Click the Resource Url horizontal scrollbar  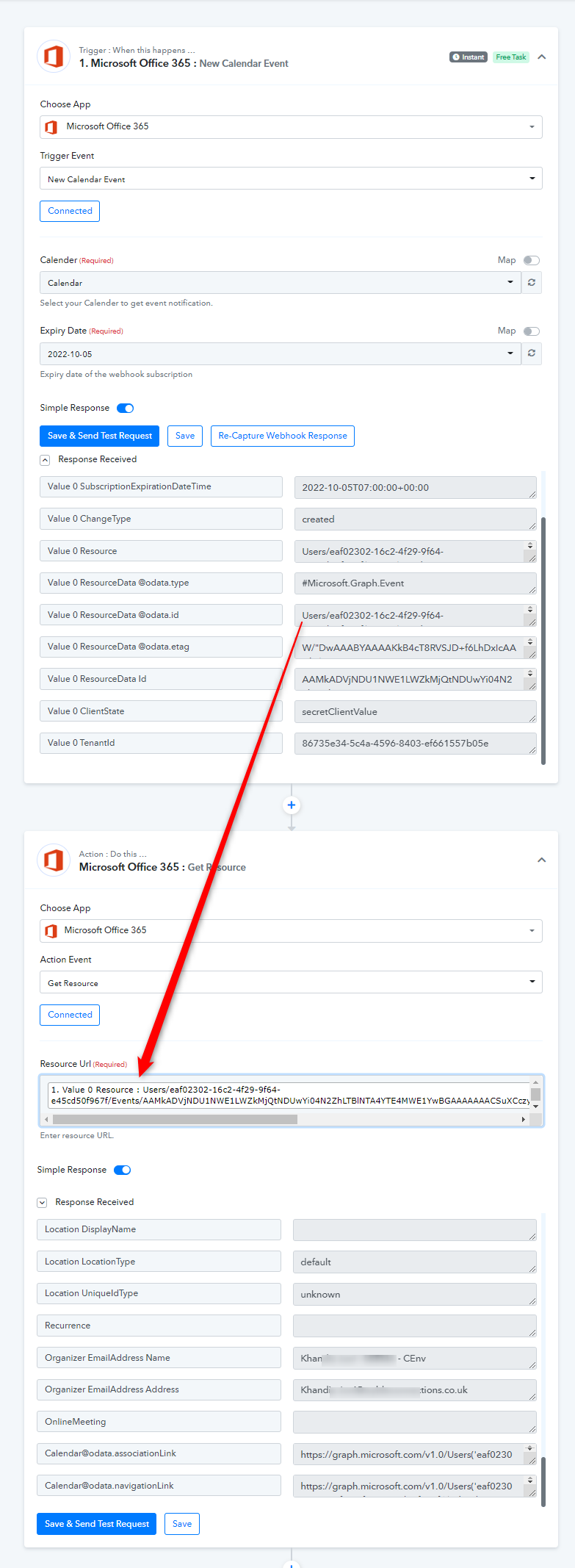pos(176,1119)
